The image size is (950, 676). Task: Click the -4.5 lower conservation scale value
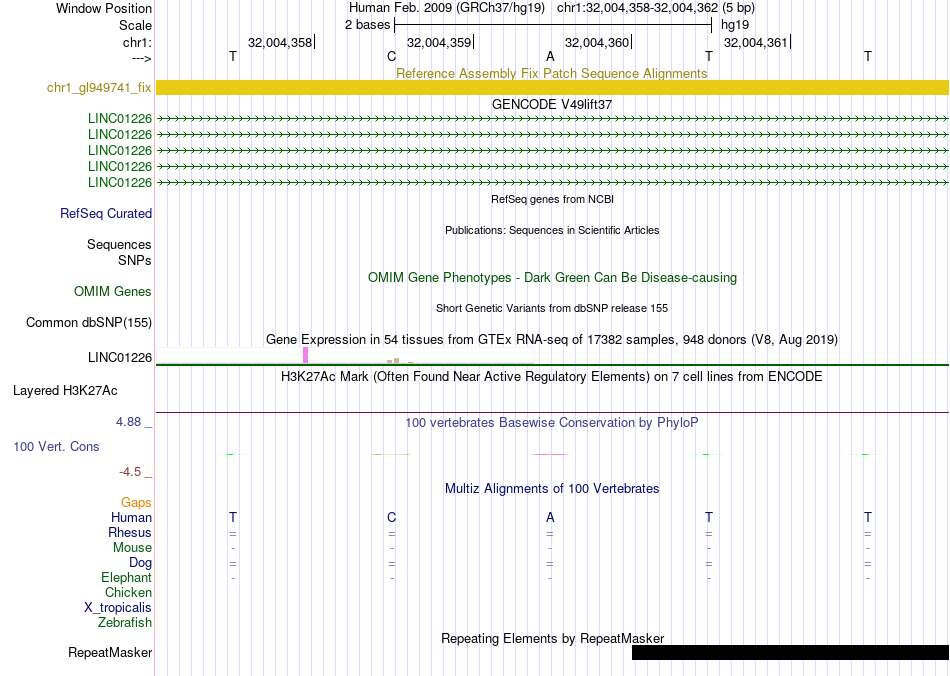click(x=130, y=472)
